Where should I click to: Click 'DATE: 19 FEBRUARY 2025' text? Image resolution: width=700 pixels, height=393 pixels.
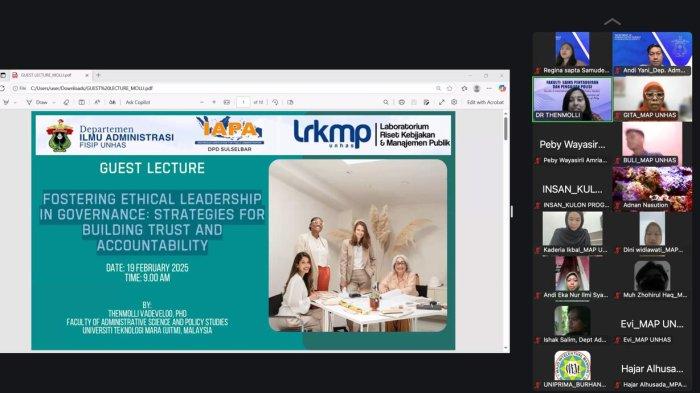147,268
